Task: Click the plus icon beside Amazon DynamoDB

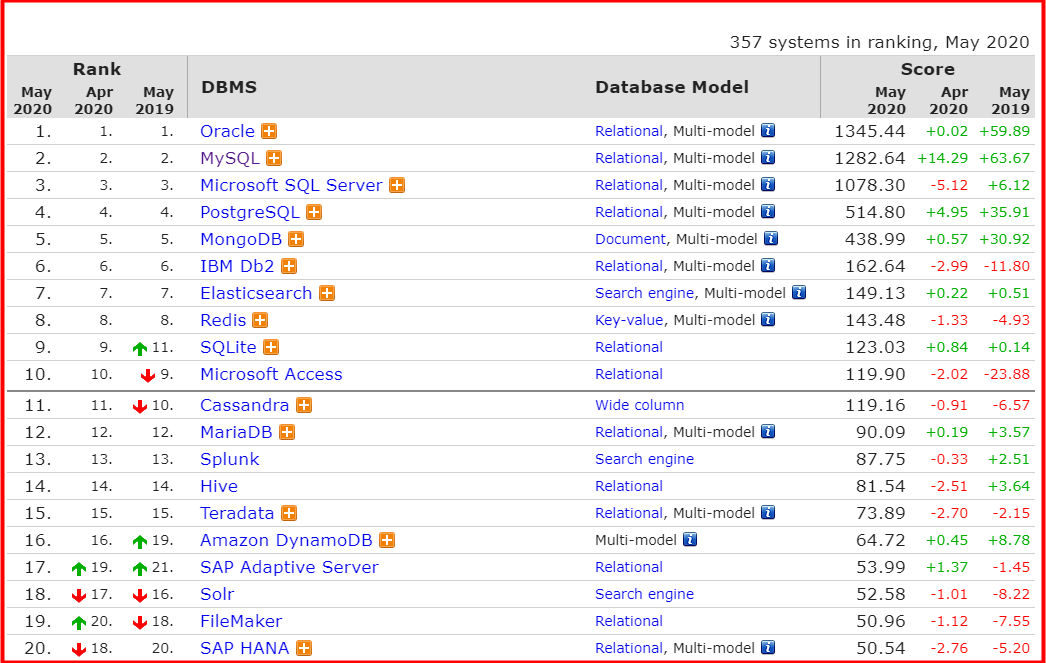Action: tap(387, 540)
